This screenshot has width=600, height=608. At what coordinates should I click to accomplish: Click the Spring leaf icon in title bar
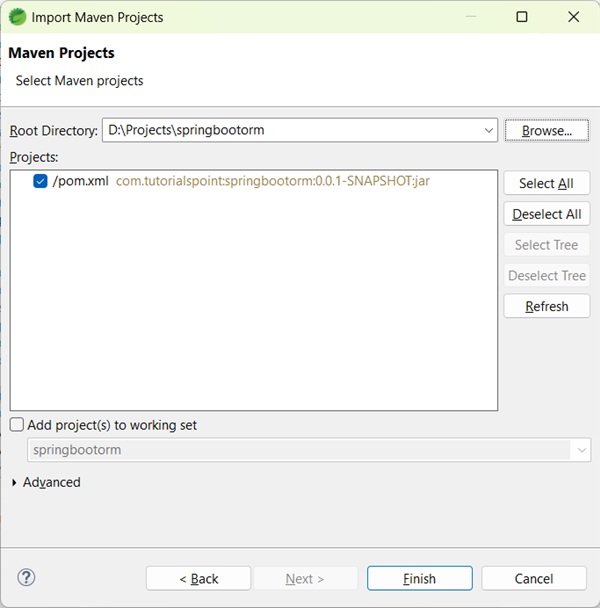[17, 17]
